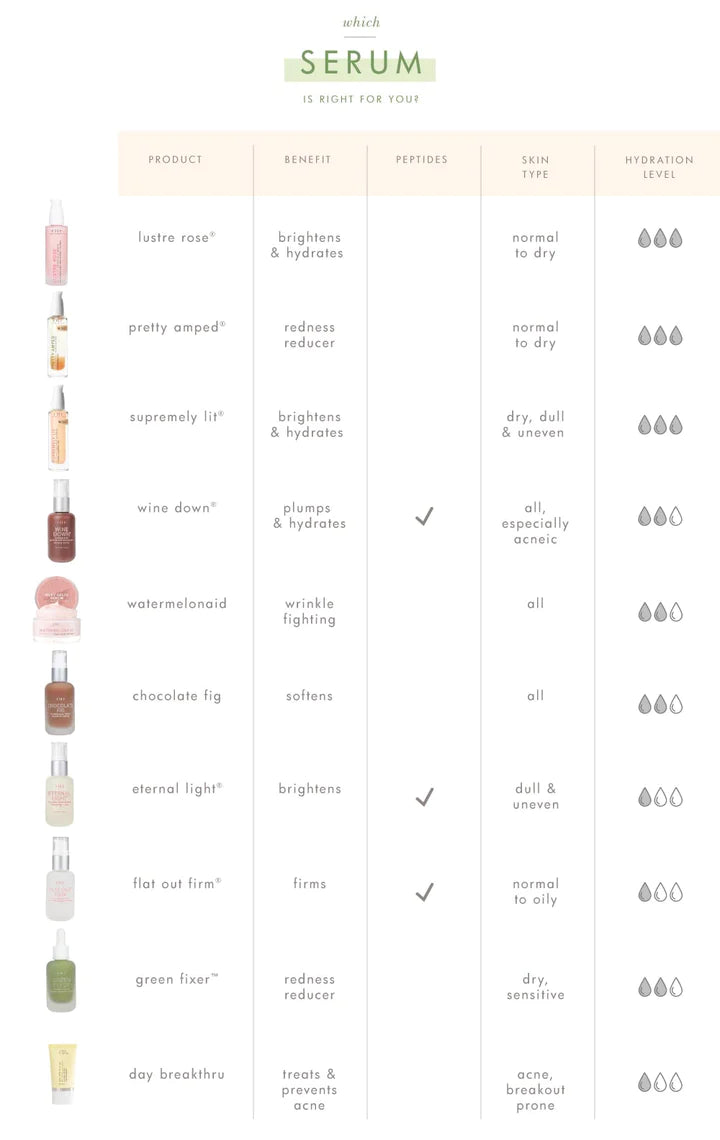Screen dimensions: 720x1140
Task: Select the lustre rose bottle image
Action: point(57,241)
